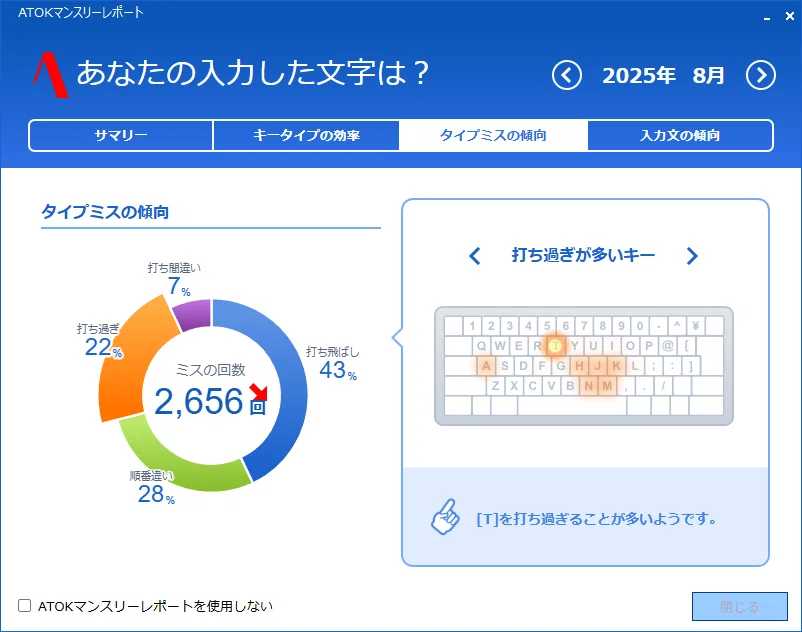Viewport: 802px width, 632px height.
Task: Click the A key on keyboard diagram
Action: [486, 366]
